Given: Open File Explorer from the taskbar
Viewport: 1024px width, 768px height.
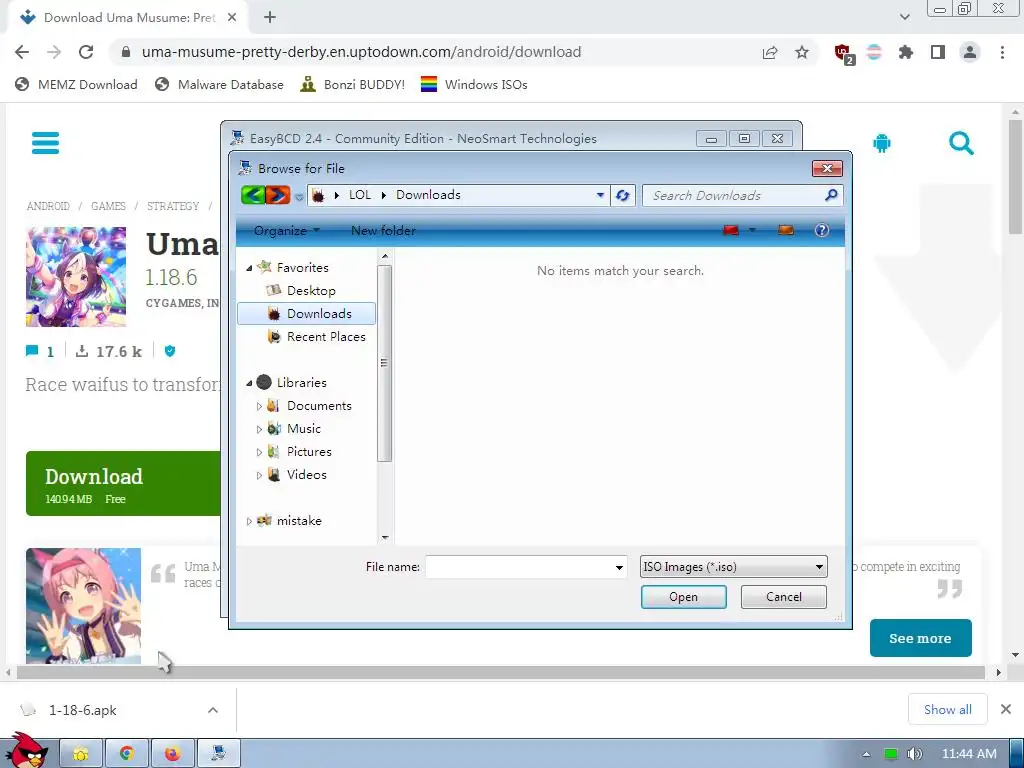Looking at the screenshot, I should point(81,754).
